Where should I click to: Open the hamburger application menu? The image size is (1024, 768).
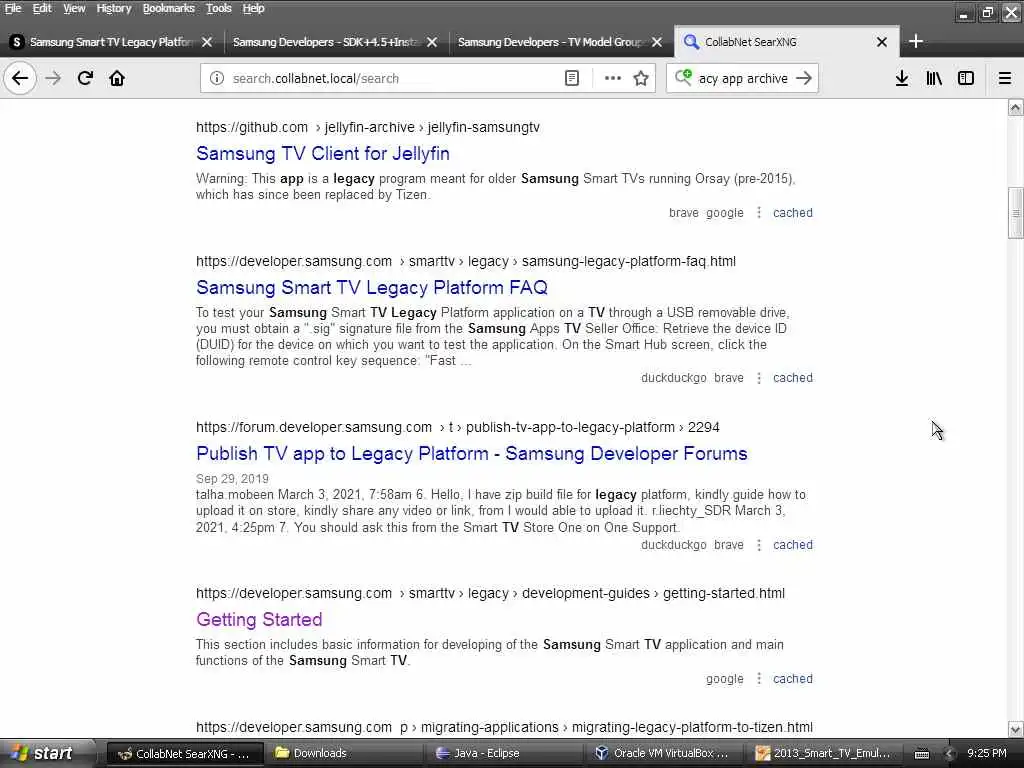point(1005,78)
